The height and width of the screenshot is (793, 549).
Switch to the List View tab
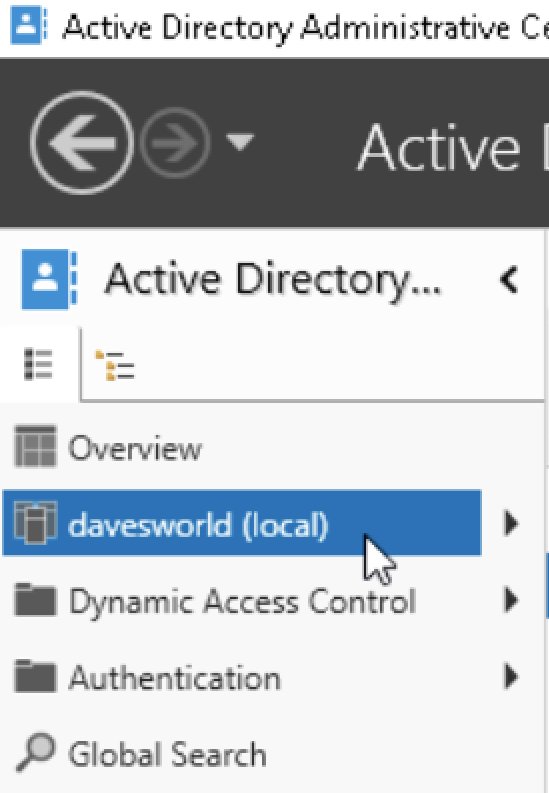coord(38,364)
